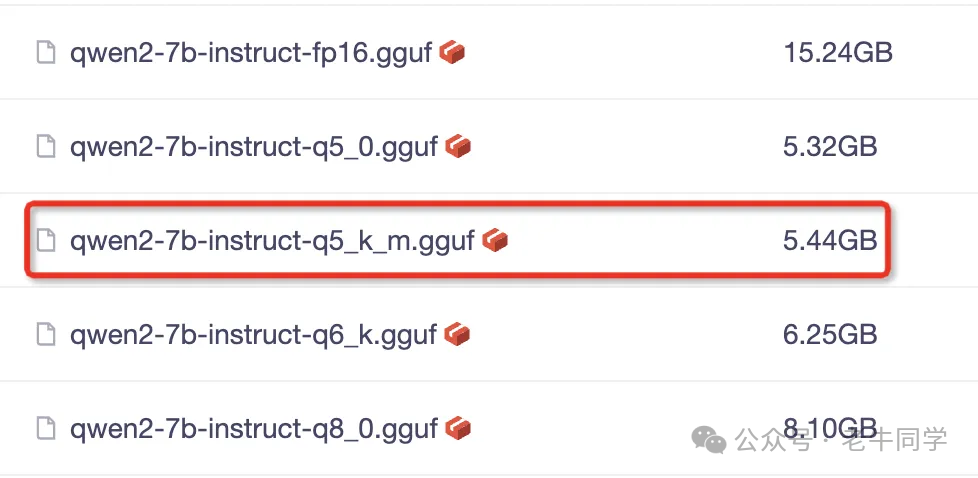
Task: Click the file icon beside qwen2-7b-instruct-q5_0.gguf
Action: coord(46,147)
